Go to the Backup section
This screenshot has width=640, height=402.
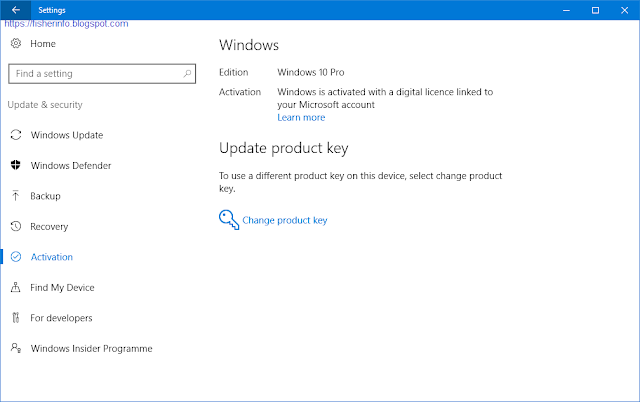pyautogui.click(x=45, y=196)
